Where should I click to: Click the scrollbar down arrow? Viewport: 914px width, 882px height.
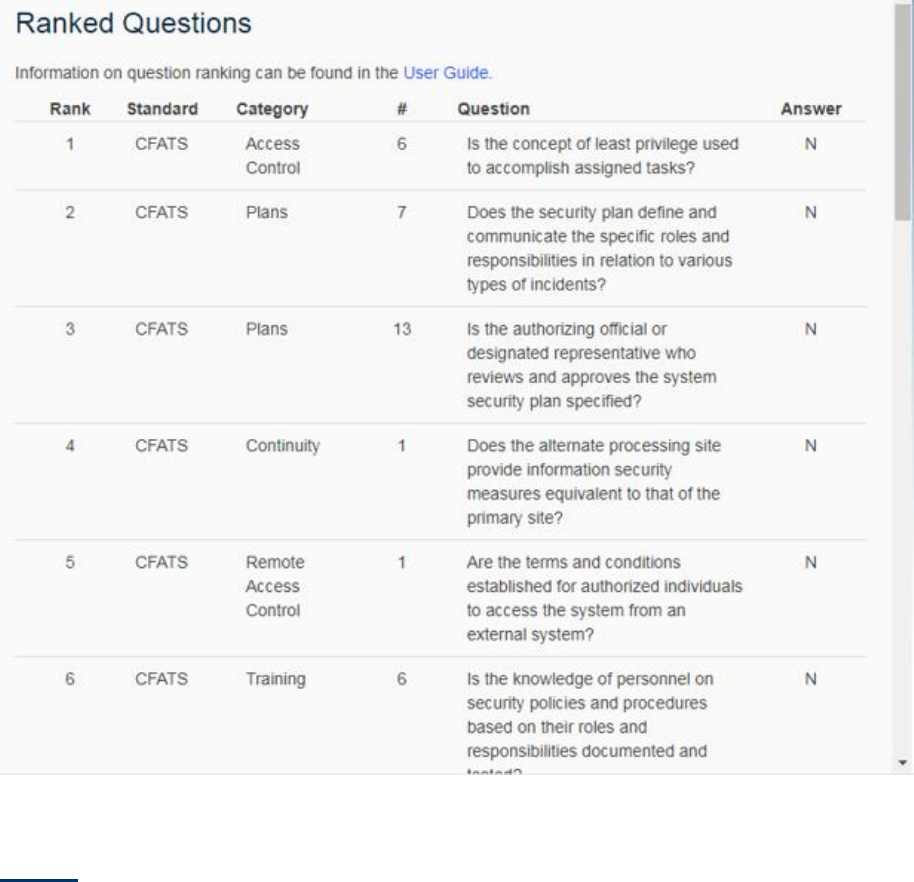[x=904, y=763]
